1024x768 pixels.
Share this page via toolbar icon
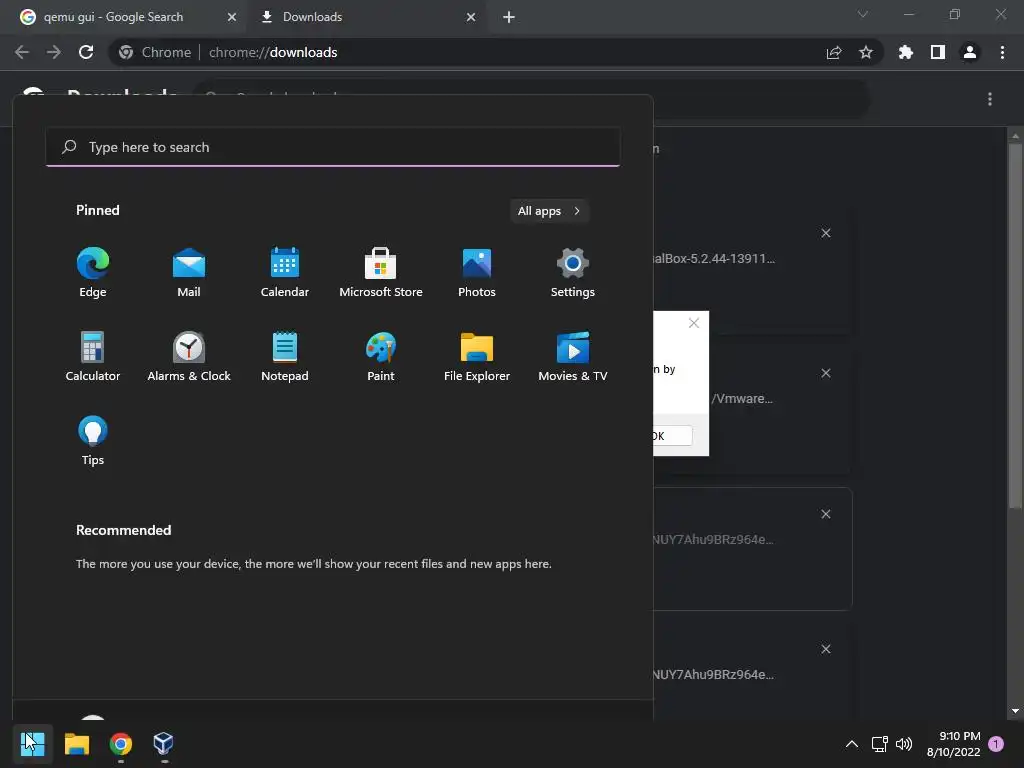point(834,52)
